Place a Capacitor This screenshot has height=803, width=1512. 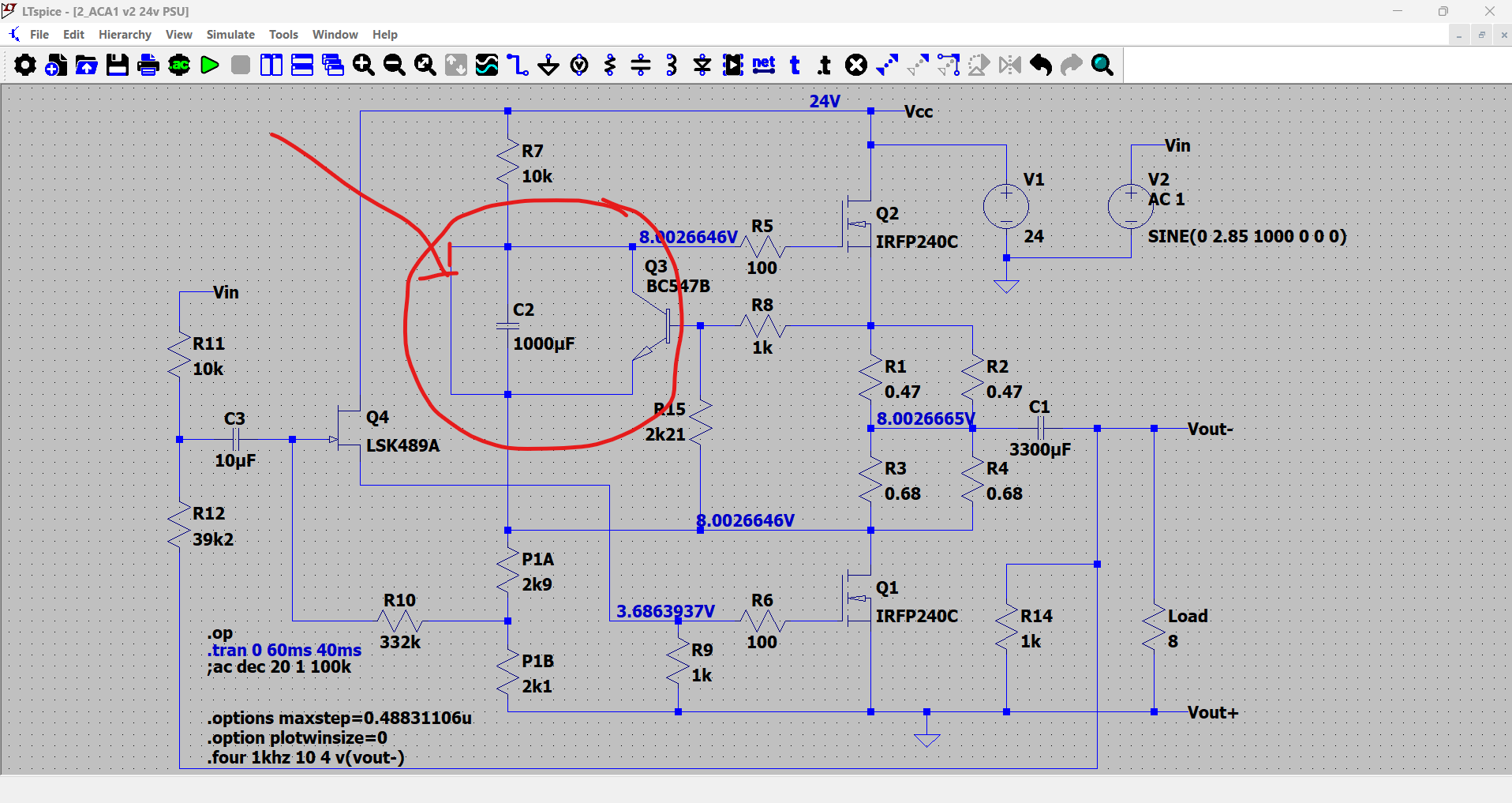[x=641, y=65]
